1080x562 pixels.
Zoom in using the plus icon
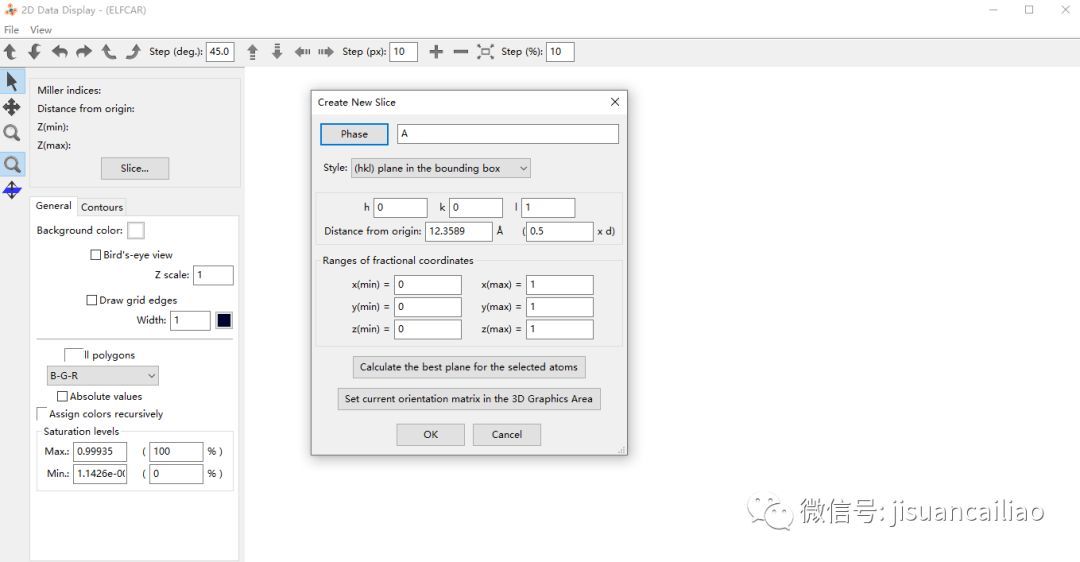coord(436,52)
